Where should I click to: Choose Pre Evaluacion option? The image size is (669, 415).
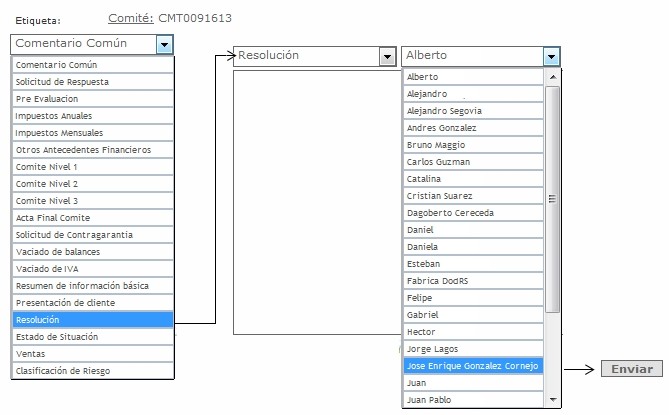coord(47,99)
